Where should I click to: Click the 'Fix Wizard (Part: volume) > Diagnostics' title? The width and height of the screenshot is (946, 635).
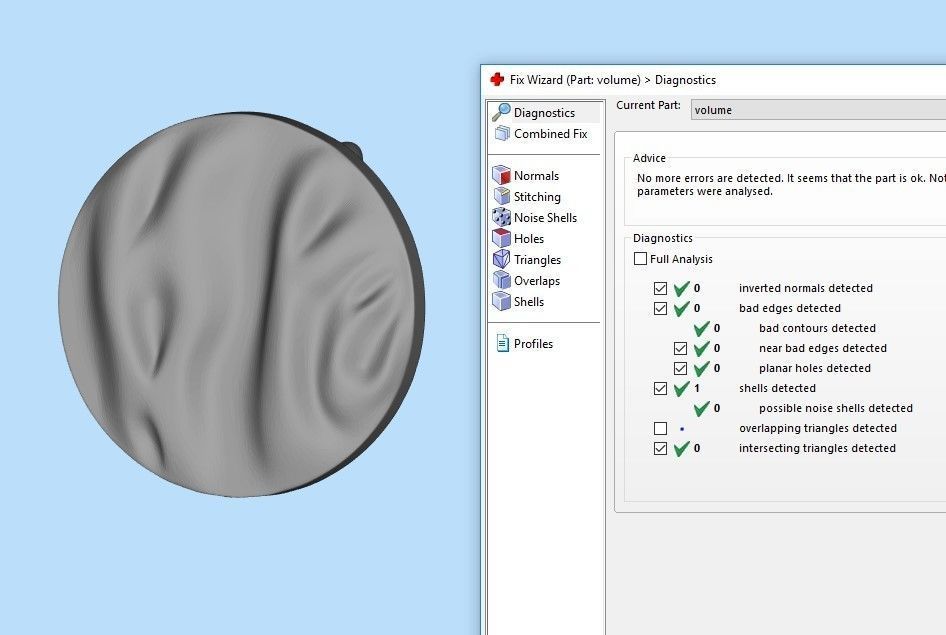pyautogui.click(x=612, y=80)
